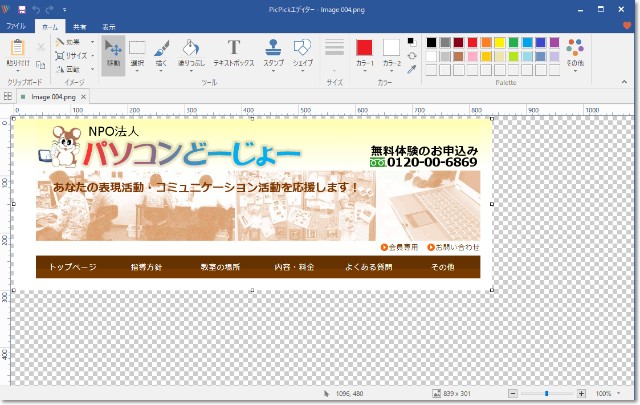Expand the 効果 (Effects) dropdown
Viewport: 640px width, 405px height.
(x=75, y=42)
